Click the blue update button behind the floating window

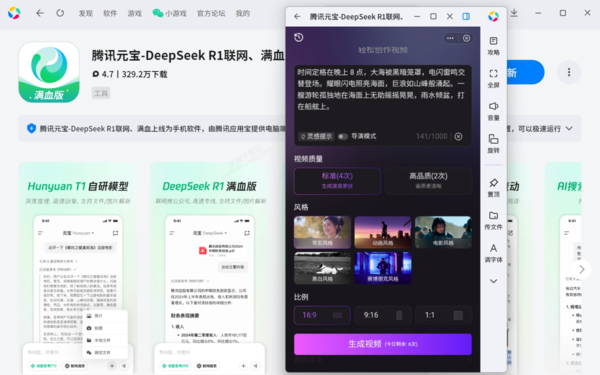click(x=525, y=72)
